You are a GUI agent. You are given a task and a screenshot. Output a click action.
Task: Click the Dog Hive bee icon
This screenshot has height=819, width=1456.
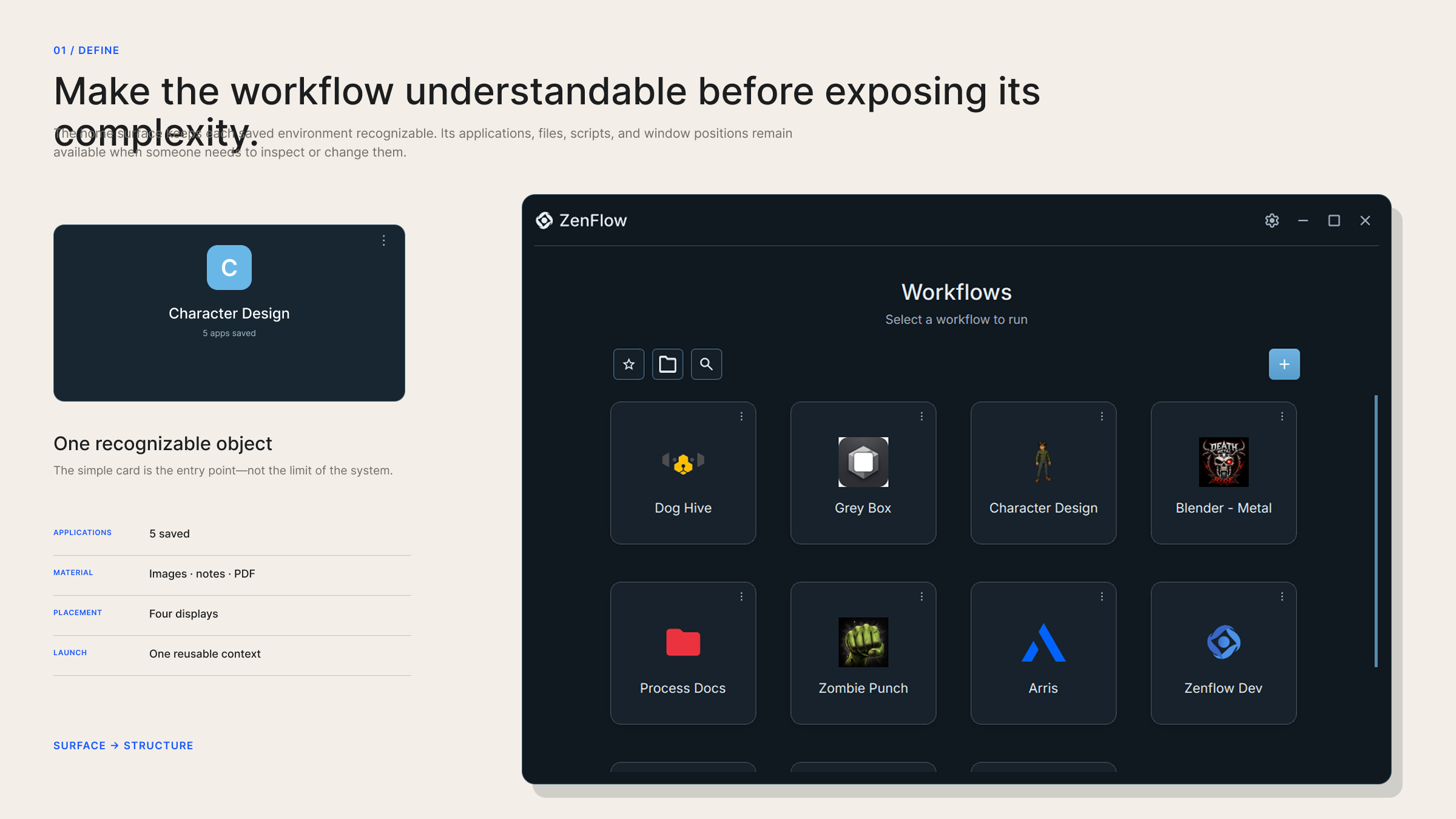683,463
